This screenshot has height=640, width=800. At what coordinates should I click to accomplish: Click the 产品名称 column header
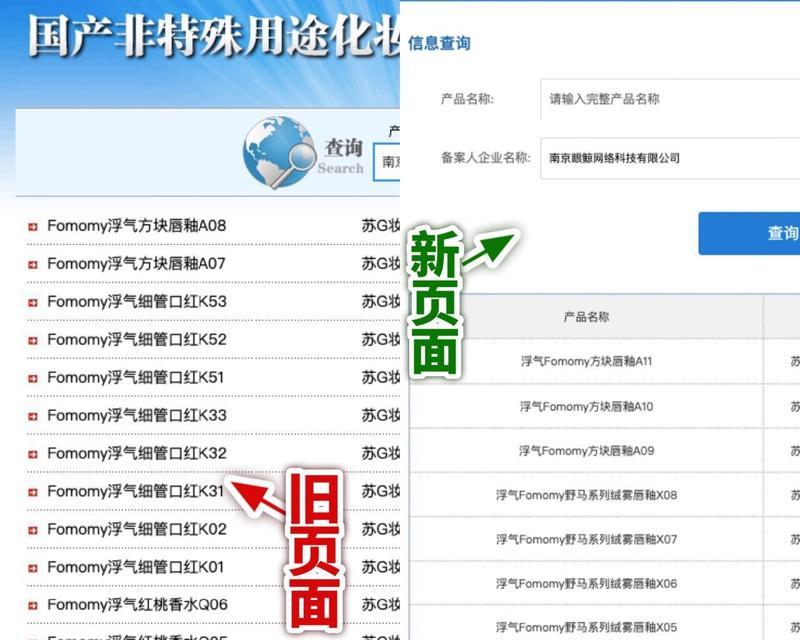point(586,317)
